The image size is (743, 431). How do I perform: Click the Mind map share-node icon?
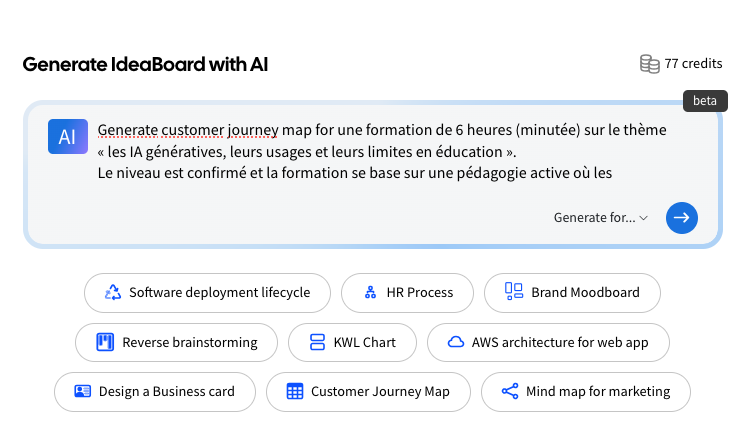(510, 392)
